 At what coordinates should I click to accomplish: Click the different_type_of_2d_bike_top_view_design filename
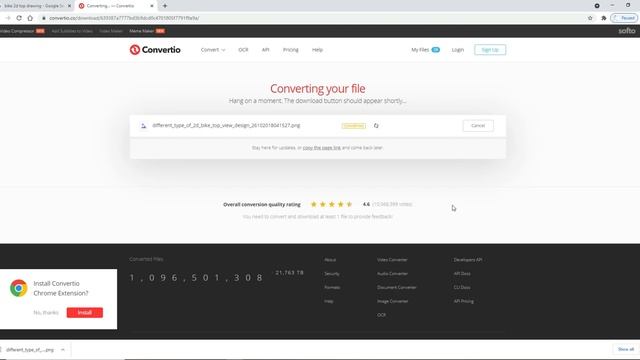[x=226, y=125]
